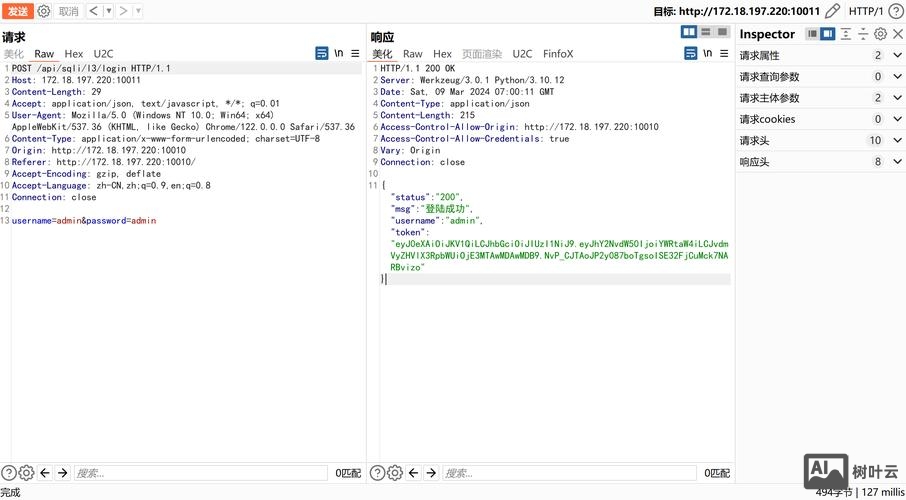Image resolution: width=906 pixels, height=500 pixels.
Task: Open Inspector settings gear
Action: [x=880, y=34]
